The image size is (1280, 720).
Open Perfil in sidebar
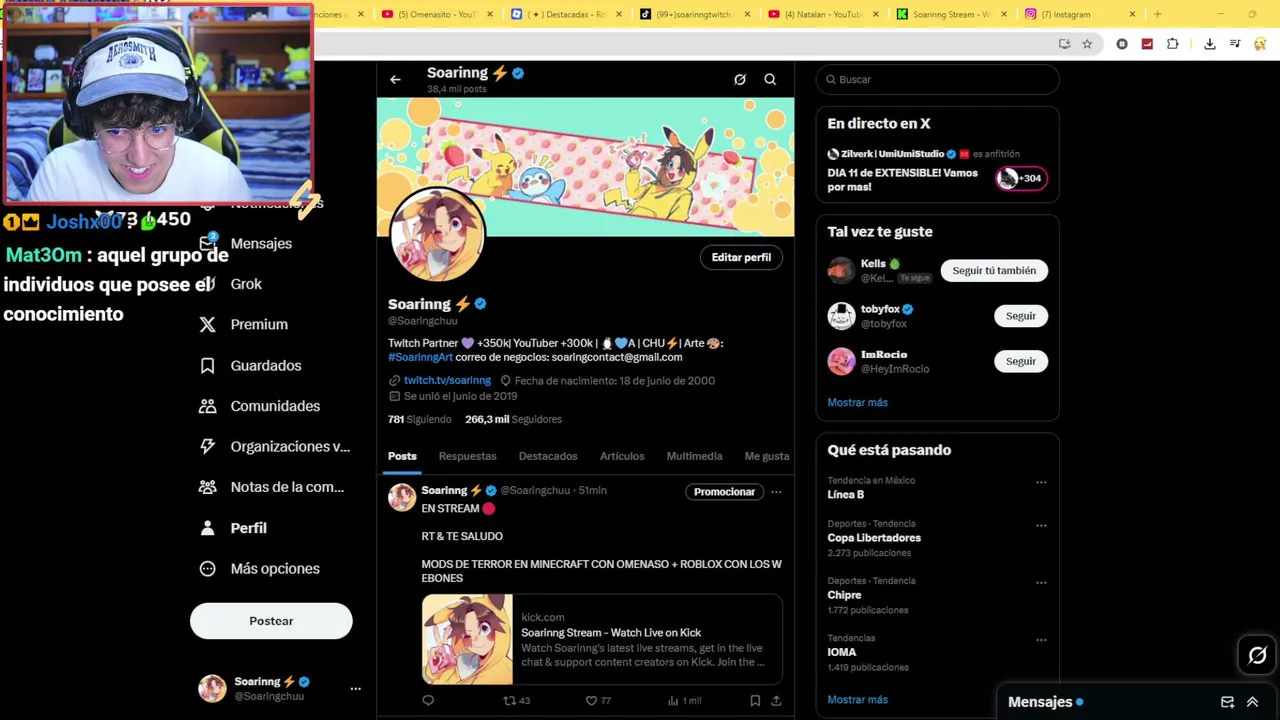(233, 527)
